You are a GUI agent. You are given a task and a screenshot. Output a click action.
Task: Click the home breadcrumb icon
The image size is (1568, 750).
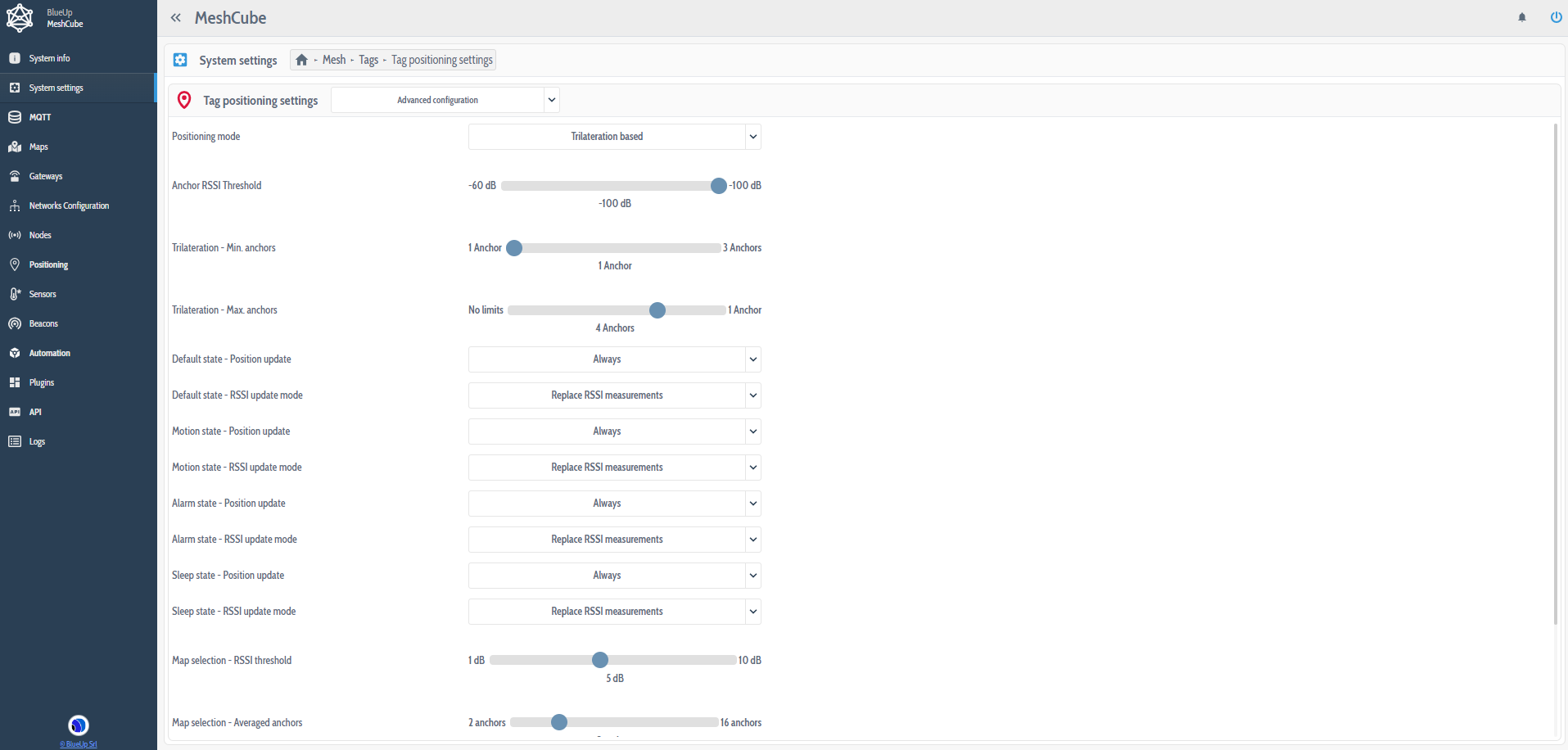(301, 60)
